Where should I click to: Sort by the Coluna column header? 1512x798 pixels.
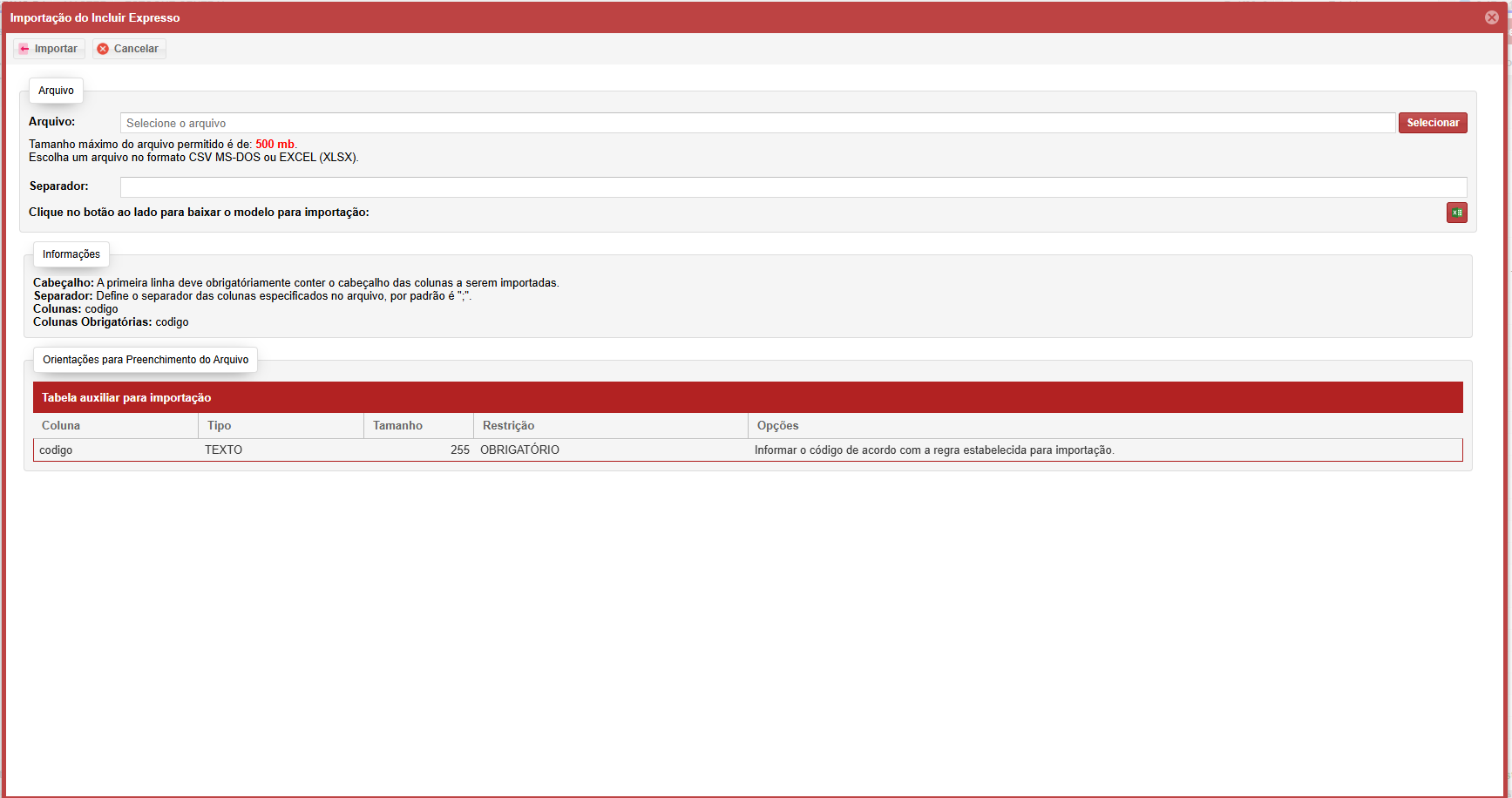pyautogui.click(x=61, y=426)
